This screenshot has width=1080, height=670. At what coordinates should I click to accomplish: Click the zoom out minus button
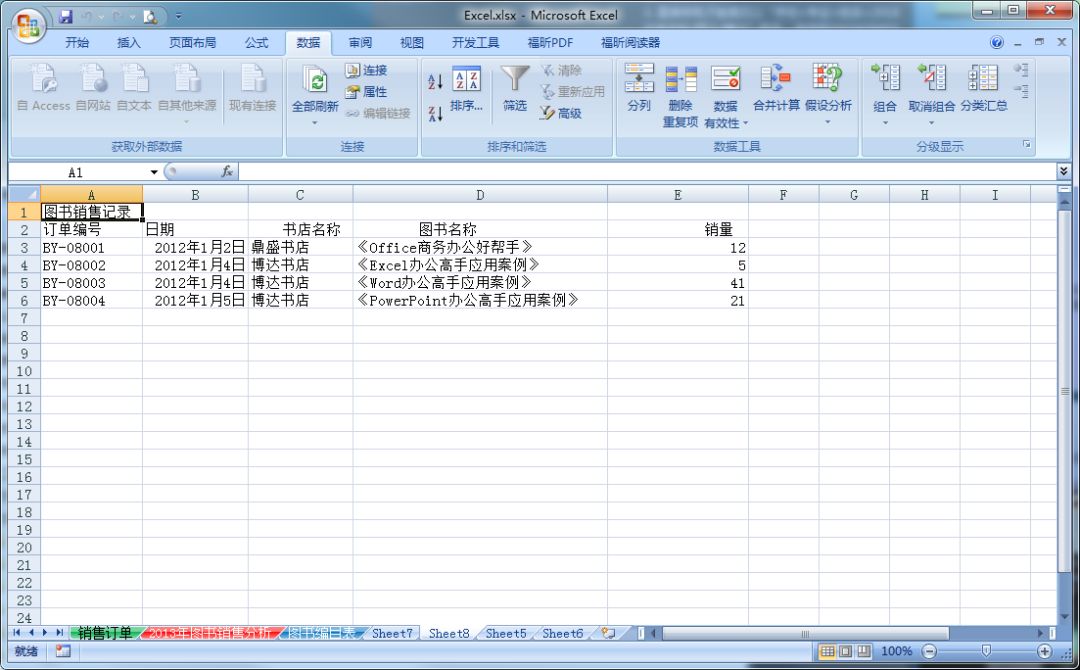pos(929,651)
